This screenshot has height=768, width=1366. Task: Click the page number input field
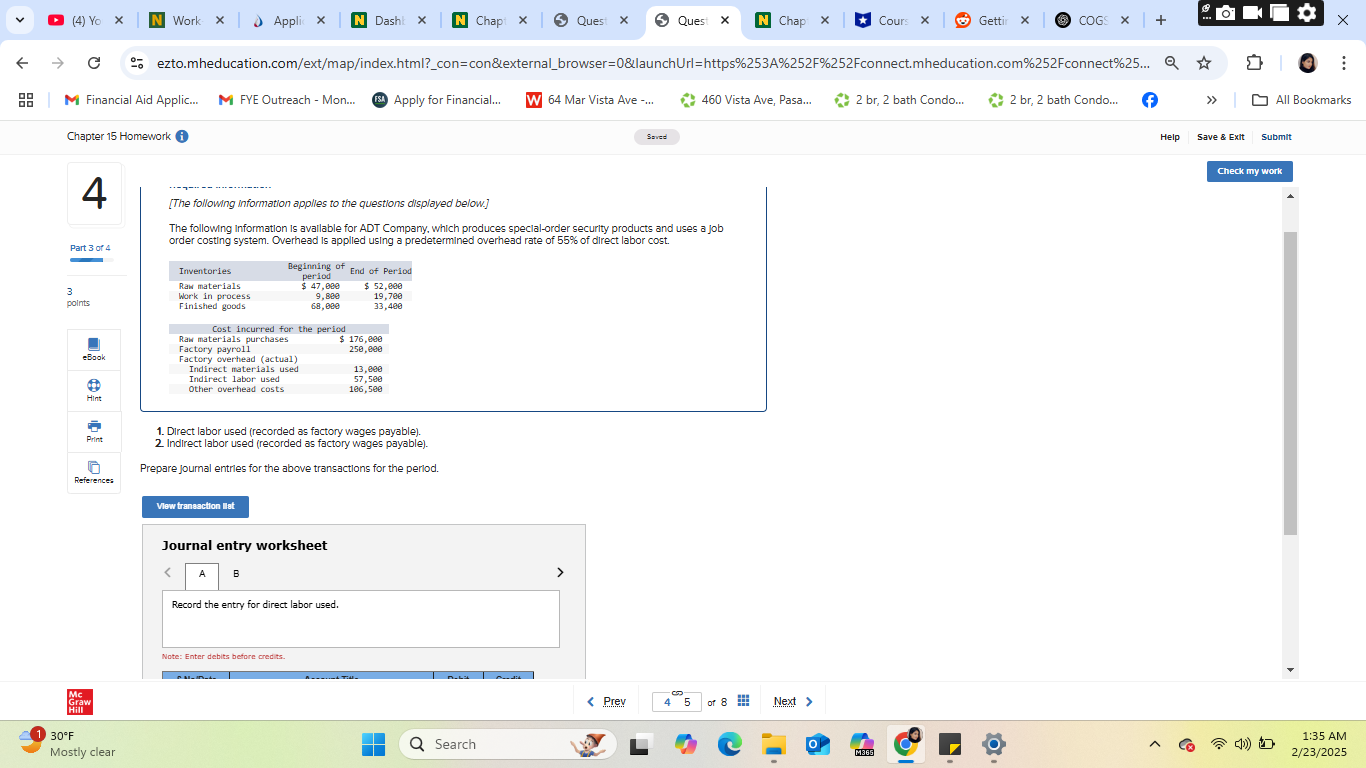(676, 701)
